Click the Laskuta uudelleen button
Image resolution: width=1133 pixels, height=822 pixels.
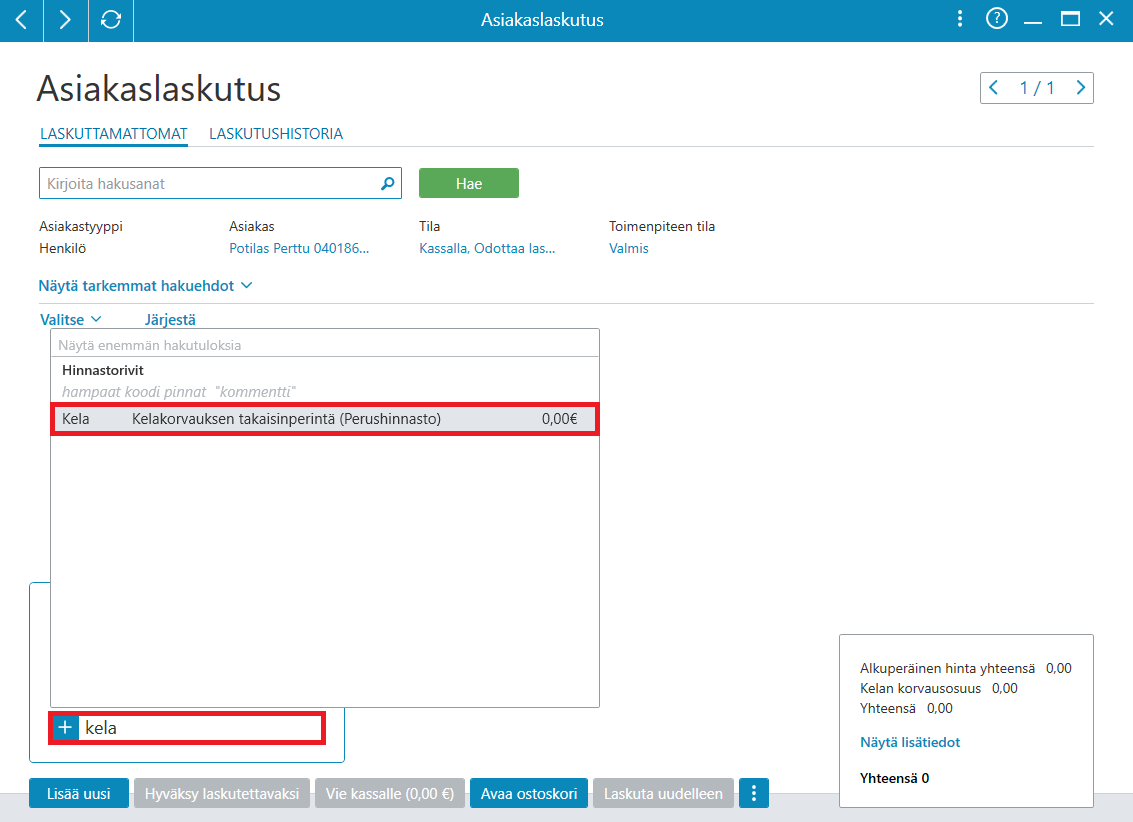click(x=663, y=793)
